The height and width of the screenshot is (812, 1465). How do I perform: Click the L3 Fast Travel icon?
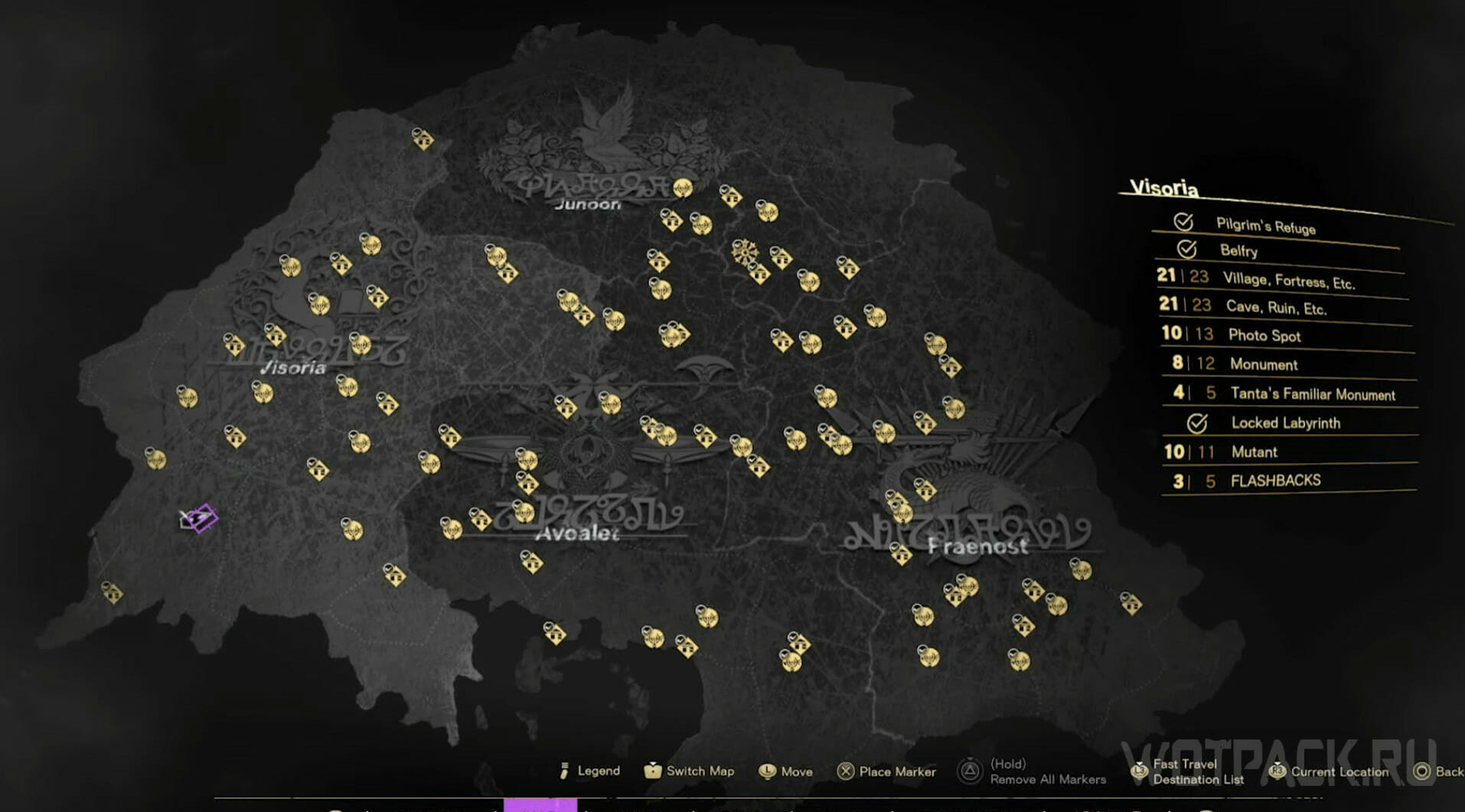pos(1139,771)
